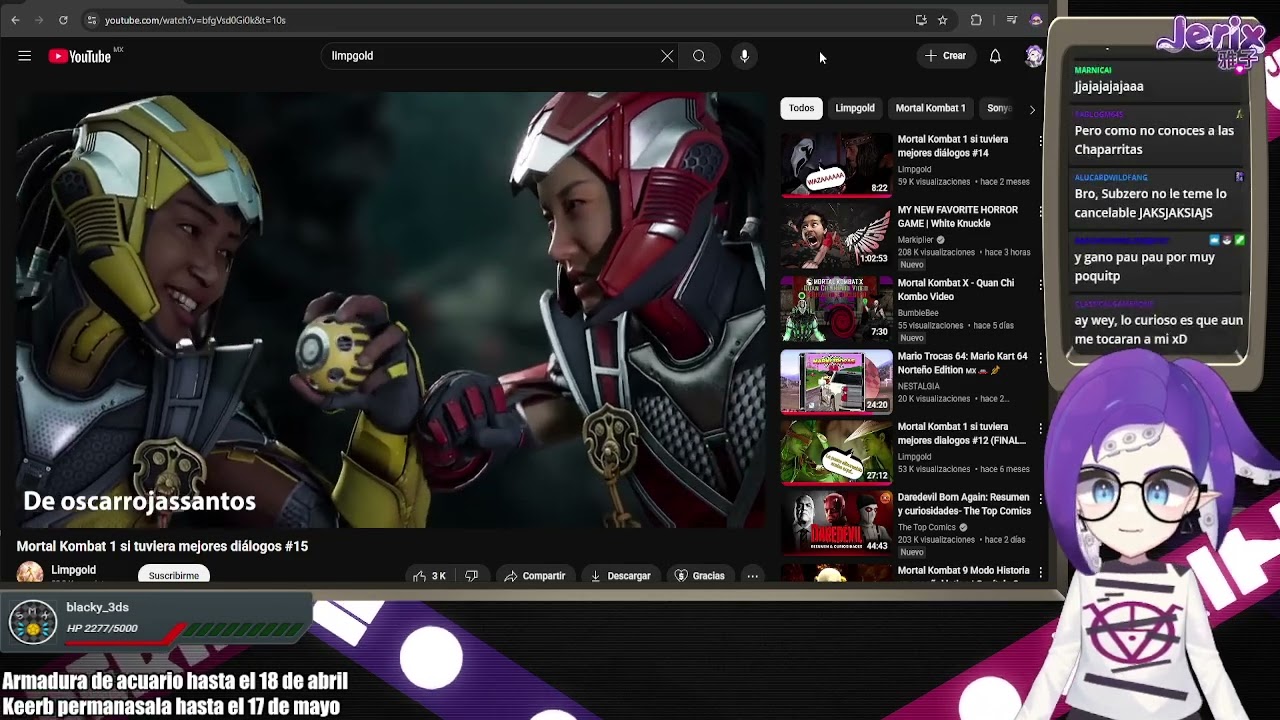Select the Sonya filter chip
This screenshot has width=1280, height=720.
999,108
